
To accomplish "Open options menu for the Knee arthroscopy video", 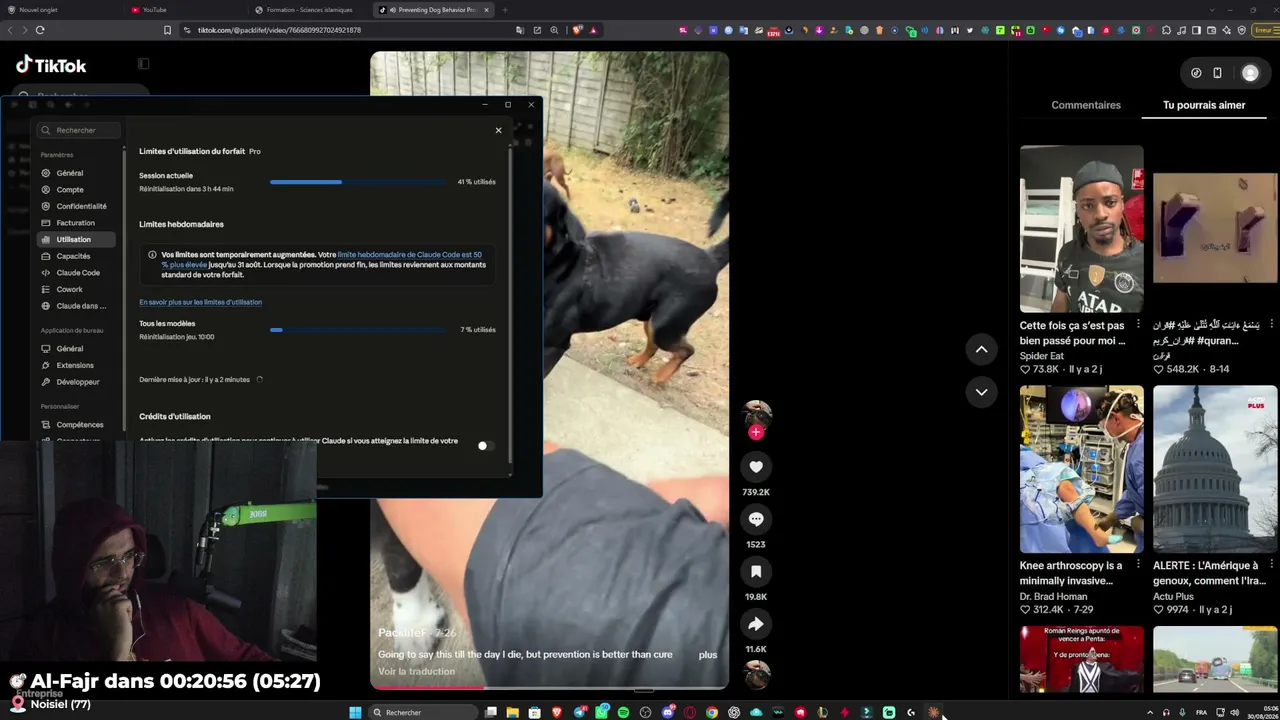I will tap(1138, 565).
